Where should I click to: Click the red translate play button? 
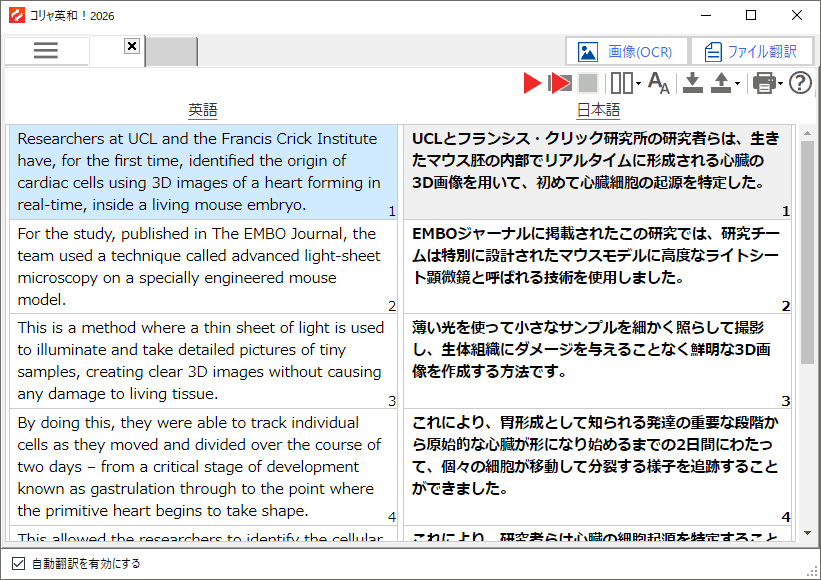click(532, 84)
